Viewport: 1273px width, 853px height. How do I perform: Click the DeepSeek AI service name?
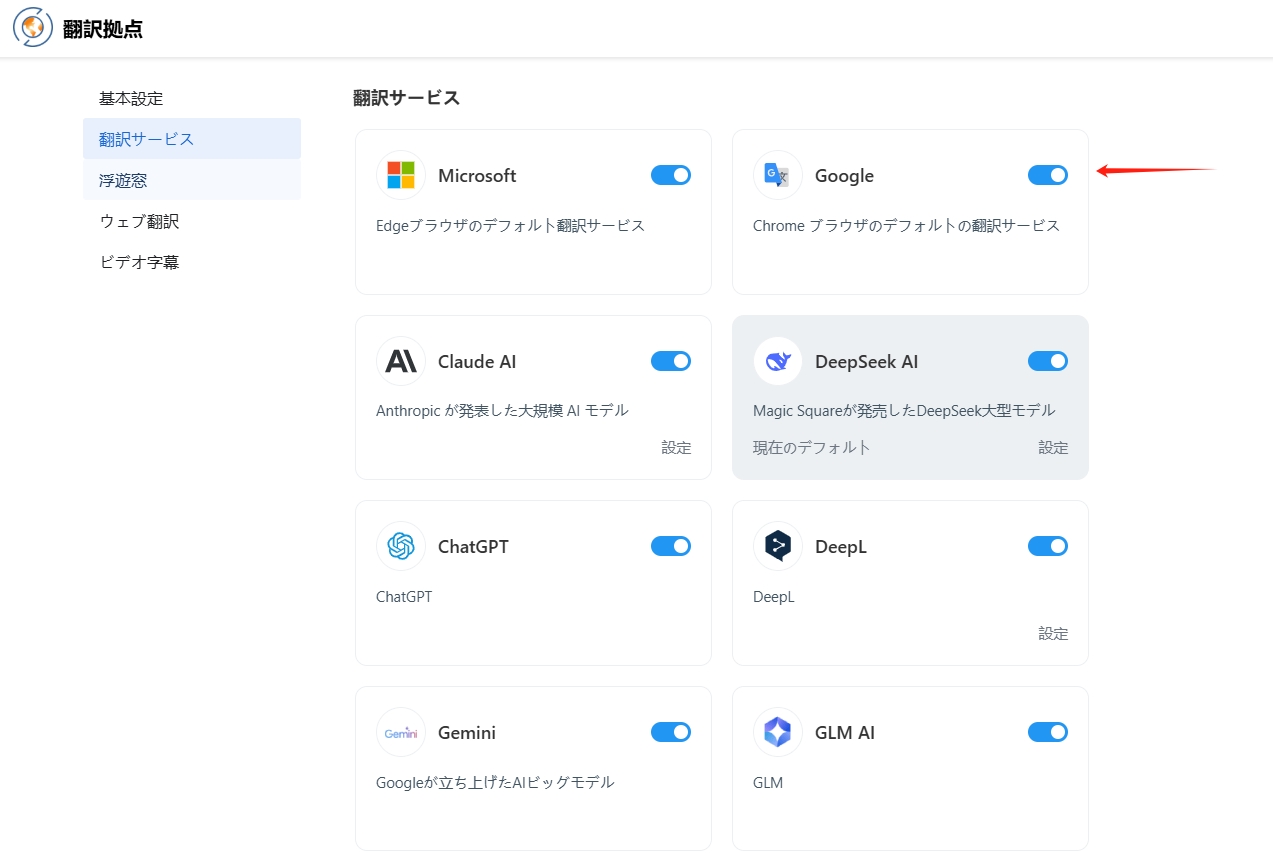tap(866, 361)
